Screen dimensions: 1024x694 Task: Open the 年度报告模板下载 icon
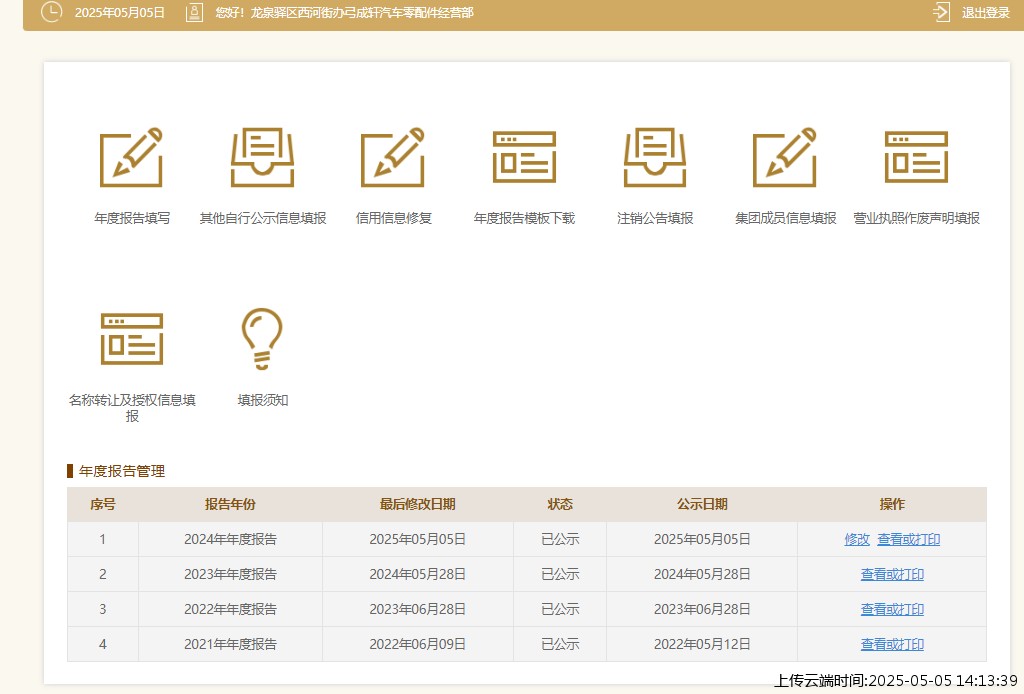524,157
